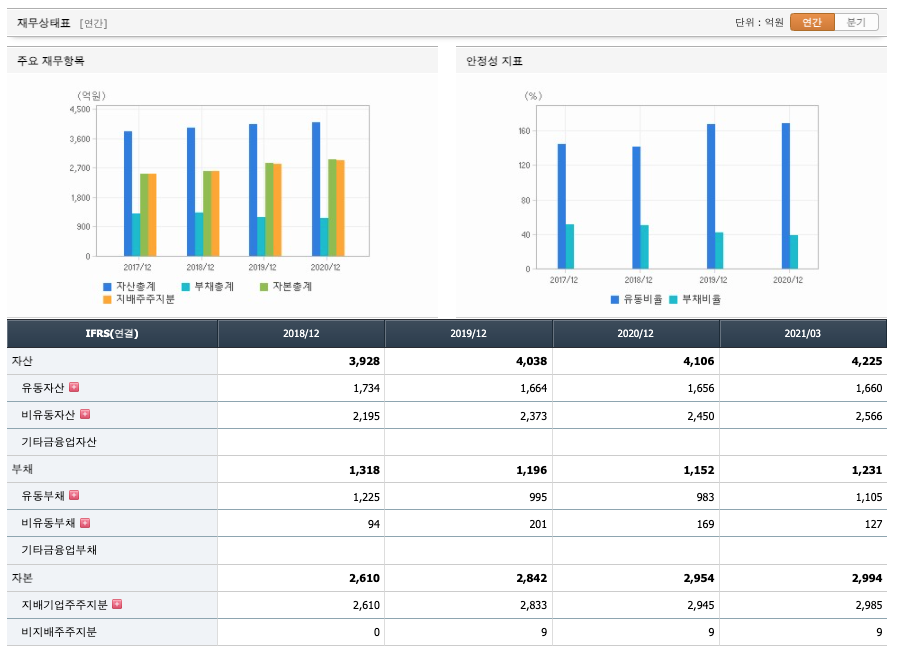Screen dimensions: 900x657
Task: Click non-current assets value 2,566
Action: (868, 416)
